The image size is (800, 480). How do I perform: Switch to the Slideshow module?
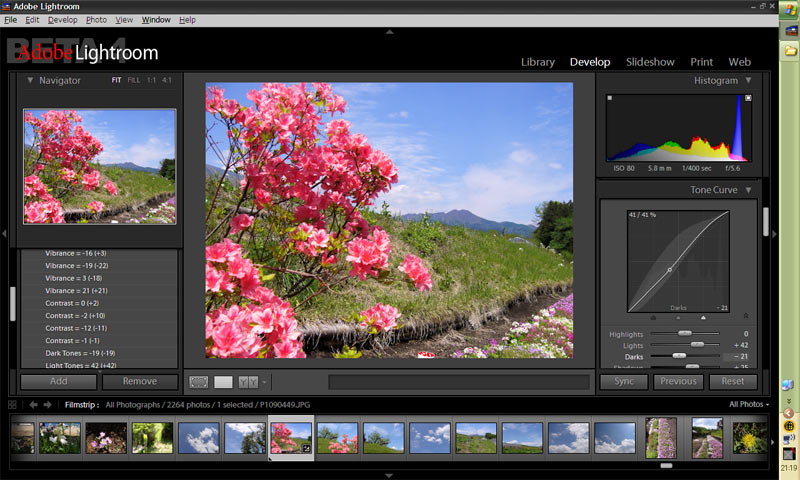[650, 62]
